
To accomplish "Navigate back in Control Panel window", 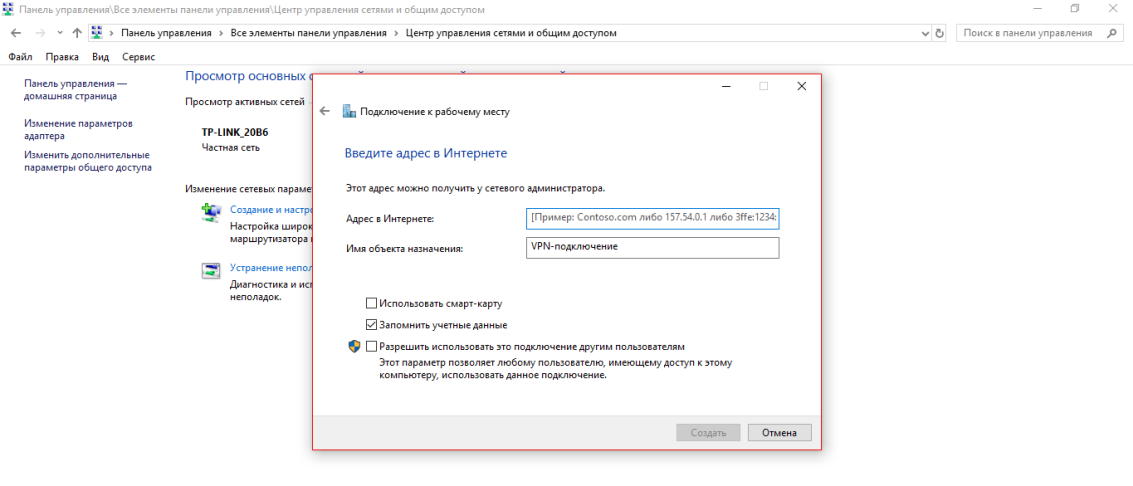I will [17, 33].
